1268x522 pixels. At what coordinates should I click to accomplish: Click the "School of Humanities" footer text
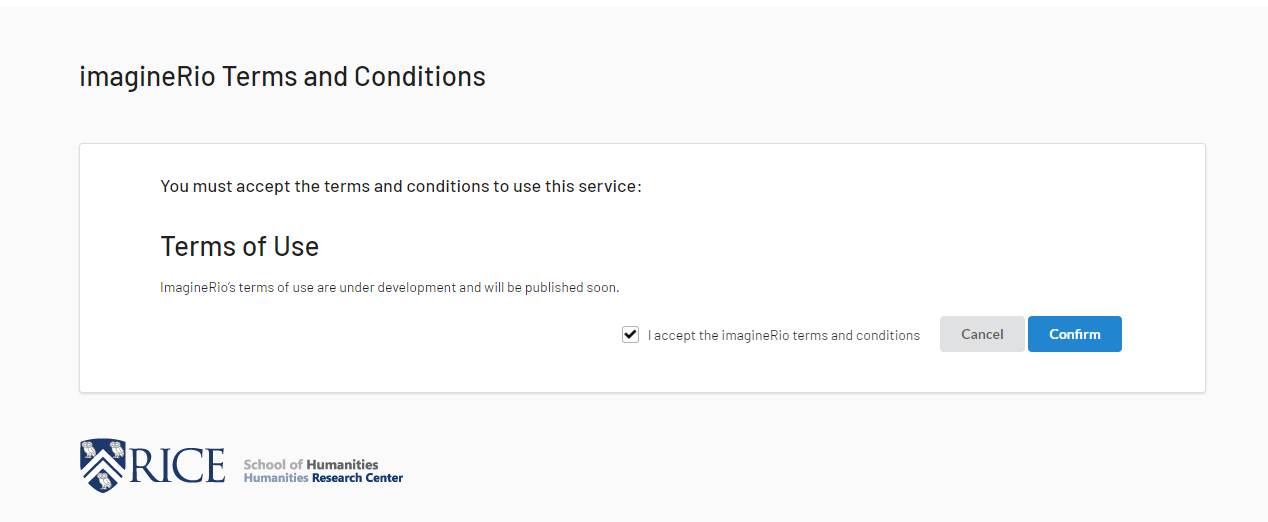[x=311, y=465]
